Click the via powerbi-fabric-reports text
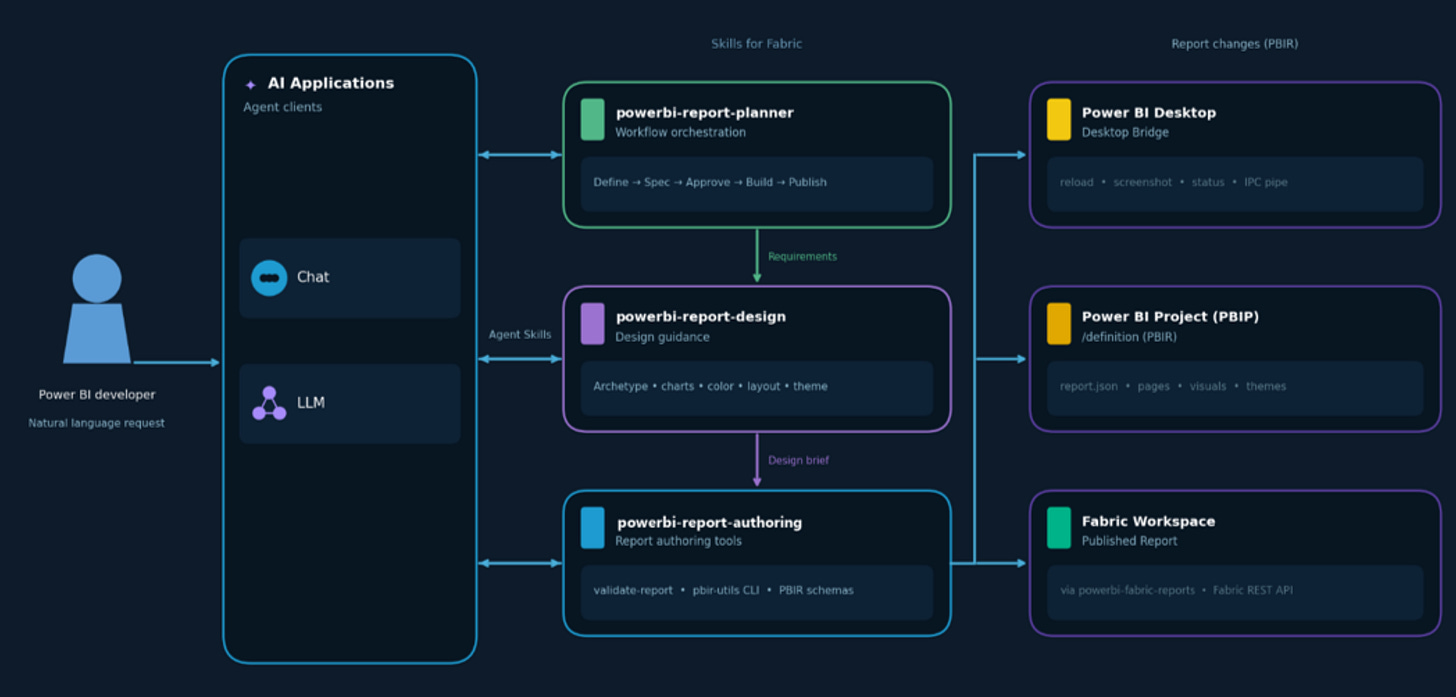 point(1128,591)
